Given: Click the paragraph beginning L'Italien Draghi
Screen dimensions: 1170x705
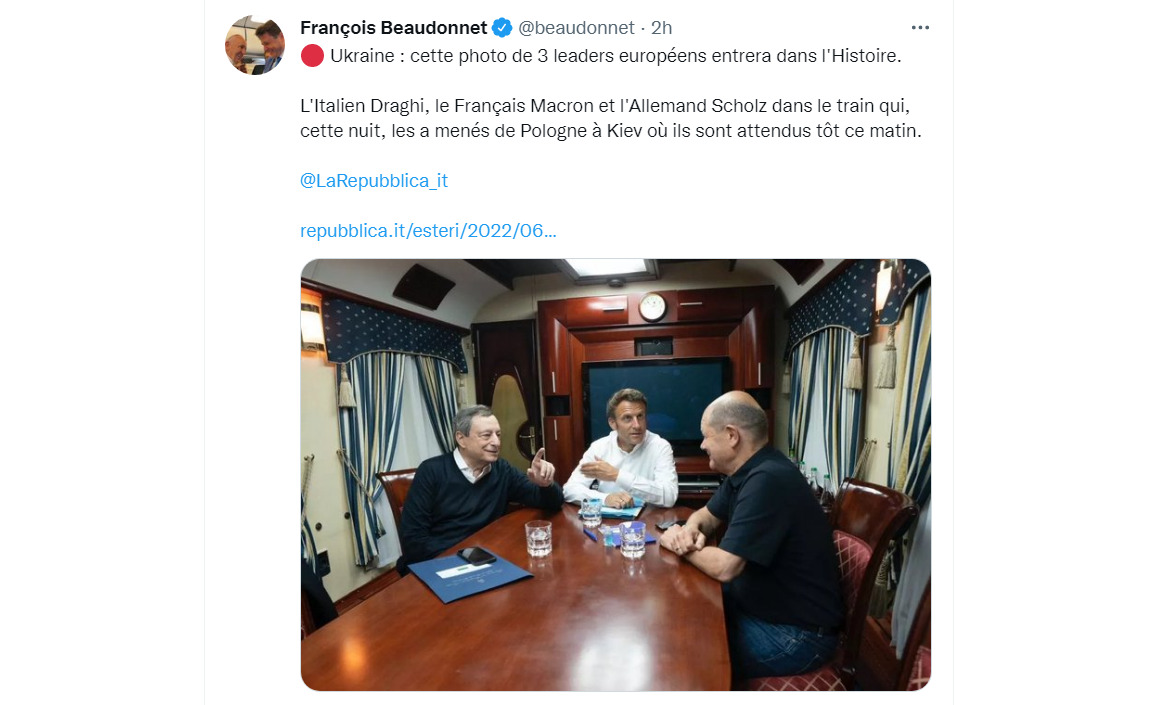Looking at the screenshot, I should (x=611, y=118).
